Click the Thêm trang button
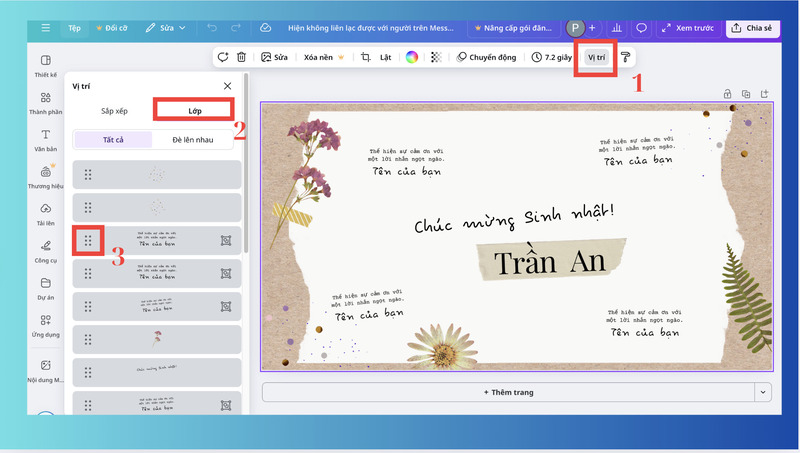The width and height of the screenshot is (800, 453). point(508,392)
